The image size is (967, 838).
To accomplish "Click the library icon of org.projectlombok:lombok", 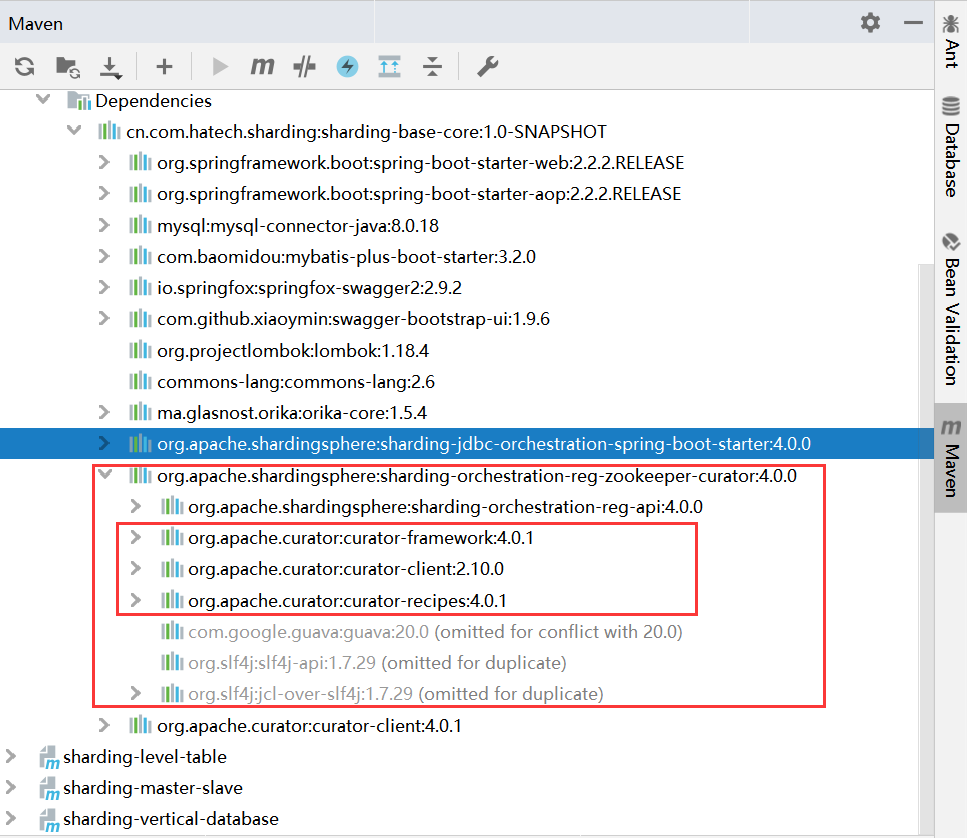I will click(139, 350).
